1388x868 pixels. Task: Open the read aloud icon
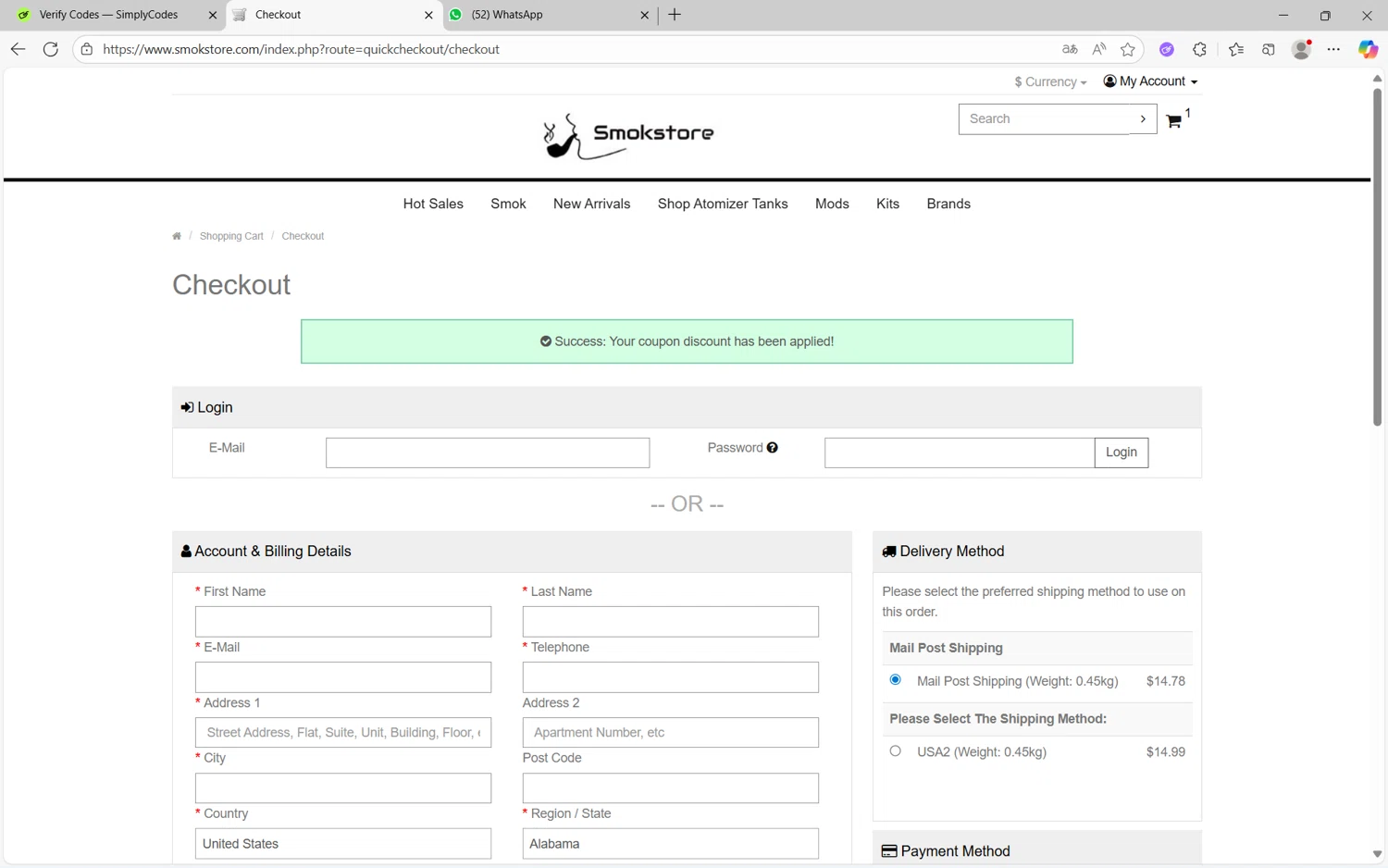click(x=1098, y=49)
